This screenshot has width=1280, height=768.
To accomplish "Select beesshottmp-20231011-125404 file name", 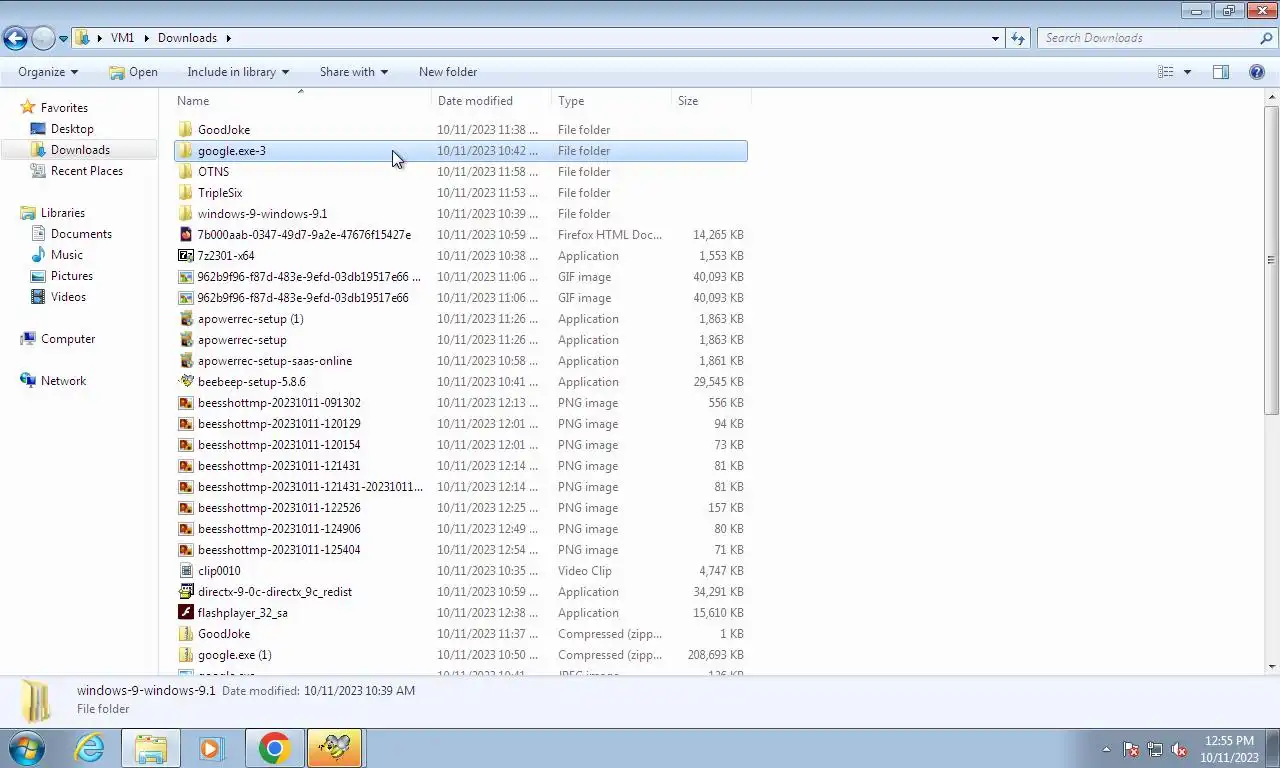I will (279, 550).
